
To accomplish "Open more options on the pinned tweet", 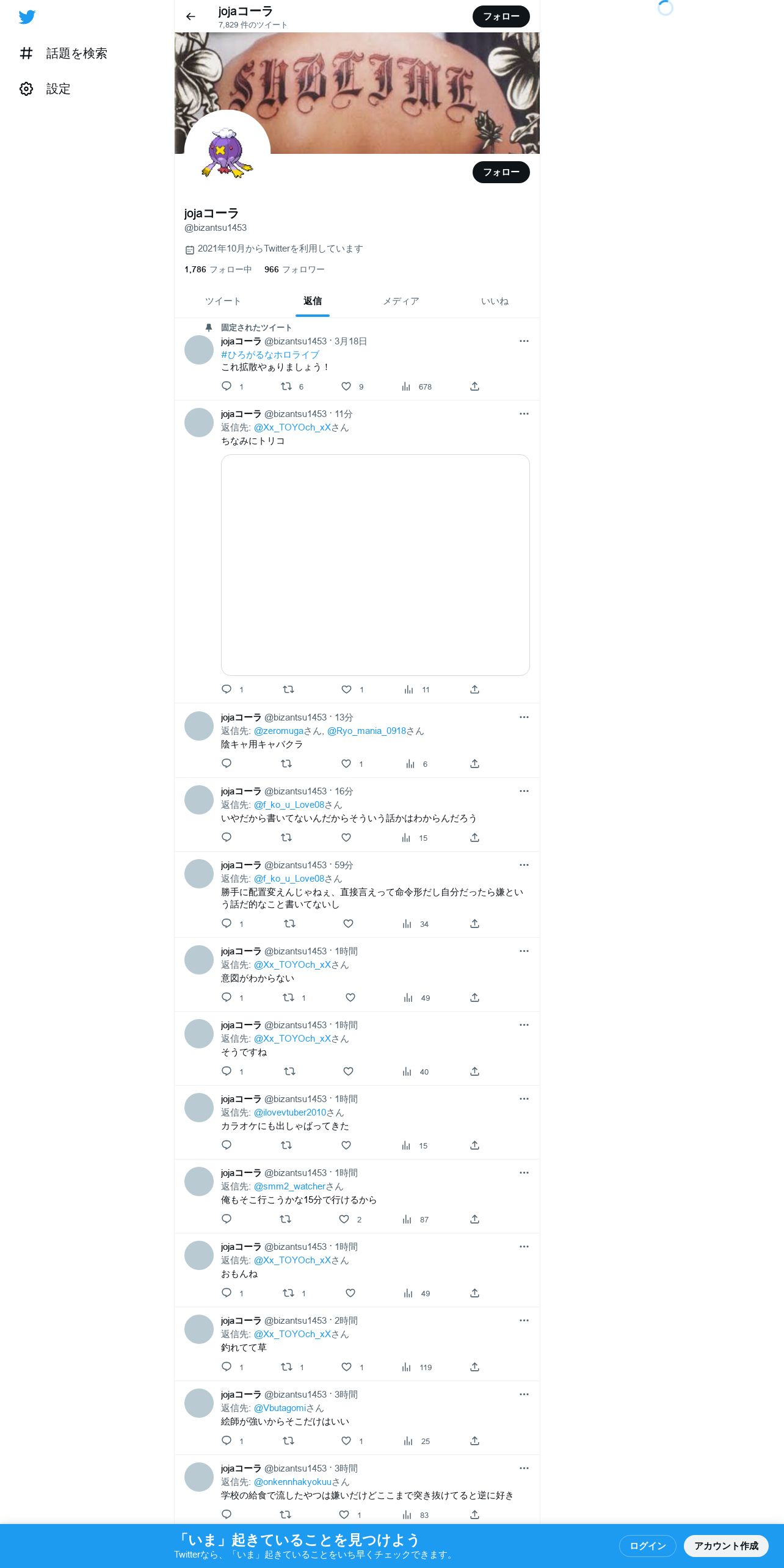I will [x=524, y=341].
